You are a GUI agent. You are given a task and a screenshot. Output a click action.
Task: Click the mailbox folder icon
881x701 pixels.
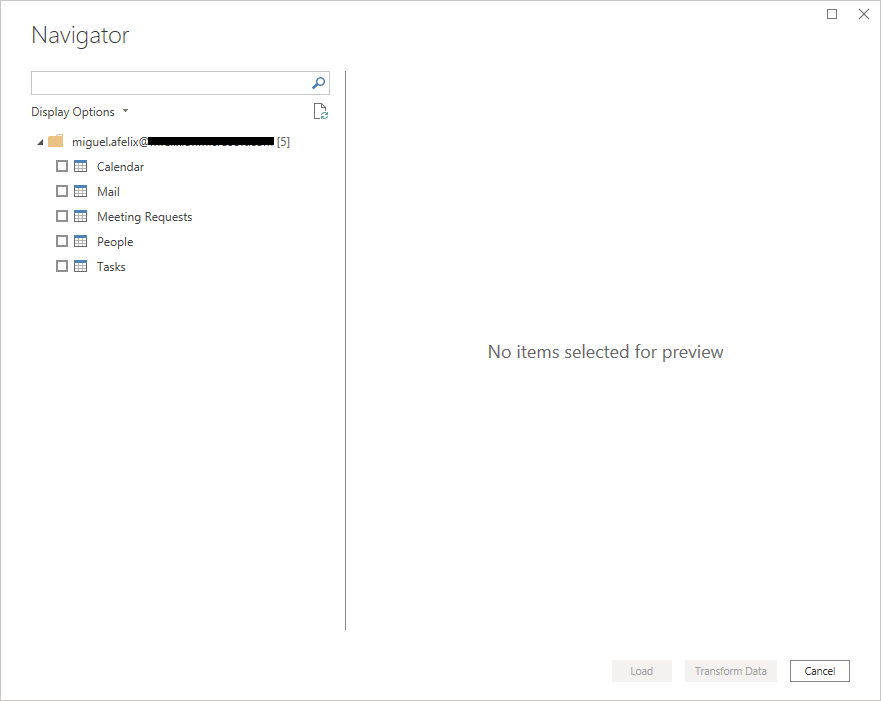pyautogui.click(x=56, y=141)
